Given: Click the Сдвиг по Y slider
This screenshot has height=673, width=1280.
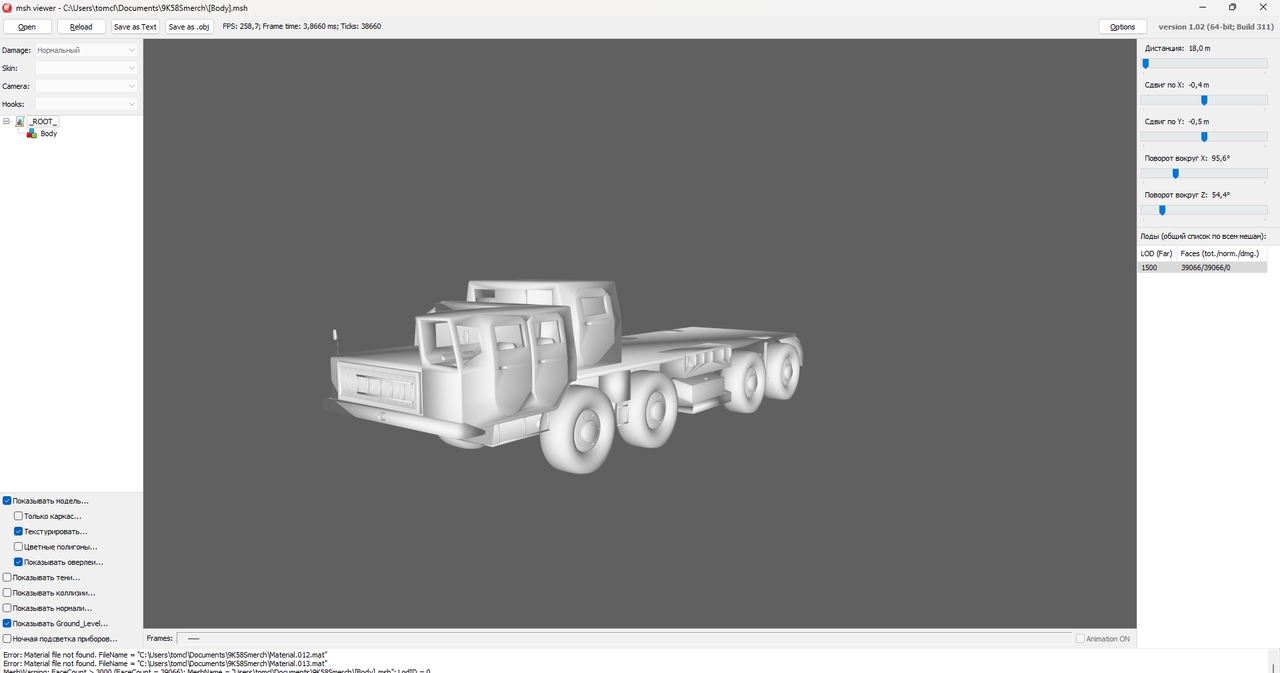Looking at the screenshot, I should click(x=1204, y=137).
